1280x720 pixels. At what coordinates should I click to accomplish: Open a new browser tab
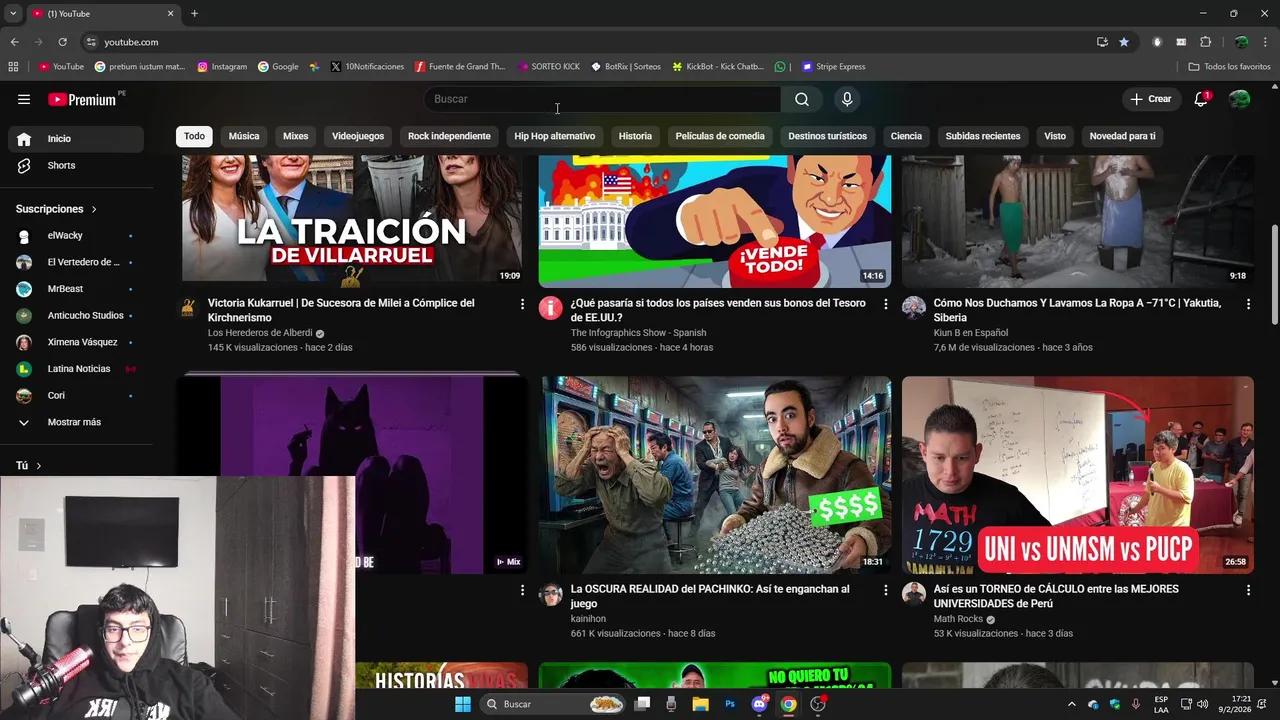194,14
